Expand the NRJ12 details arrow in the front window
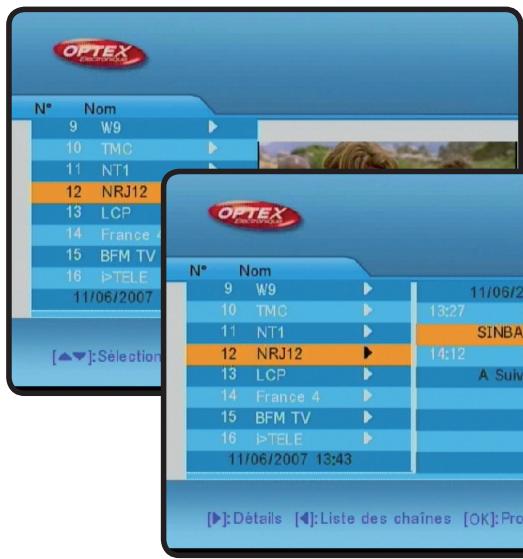The height and width of the screenshot is (559, 523). point(368,353)
